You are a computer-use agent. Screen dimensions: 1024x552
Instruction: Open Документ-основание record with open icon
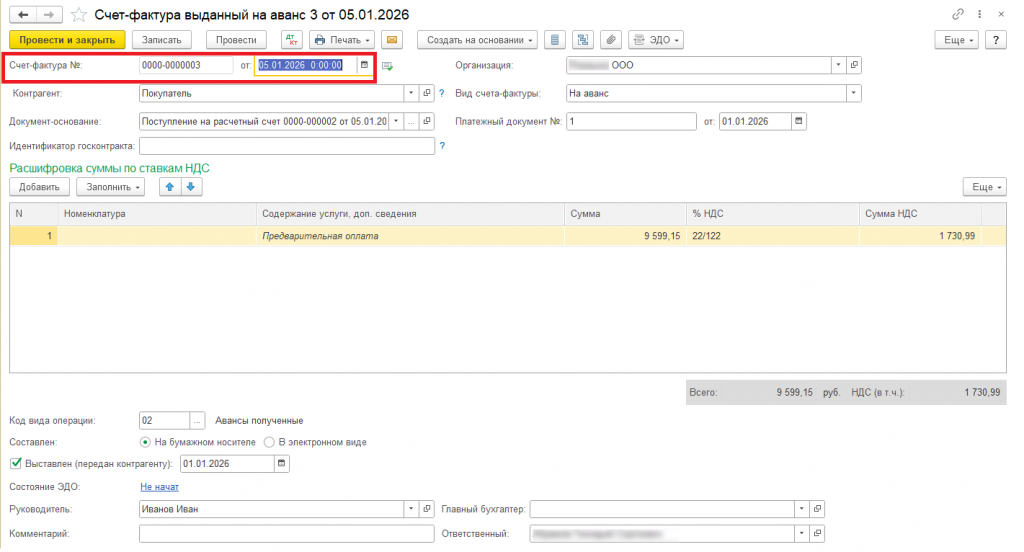point(427,121)
